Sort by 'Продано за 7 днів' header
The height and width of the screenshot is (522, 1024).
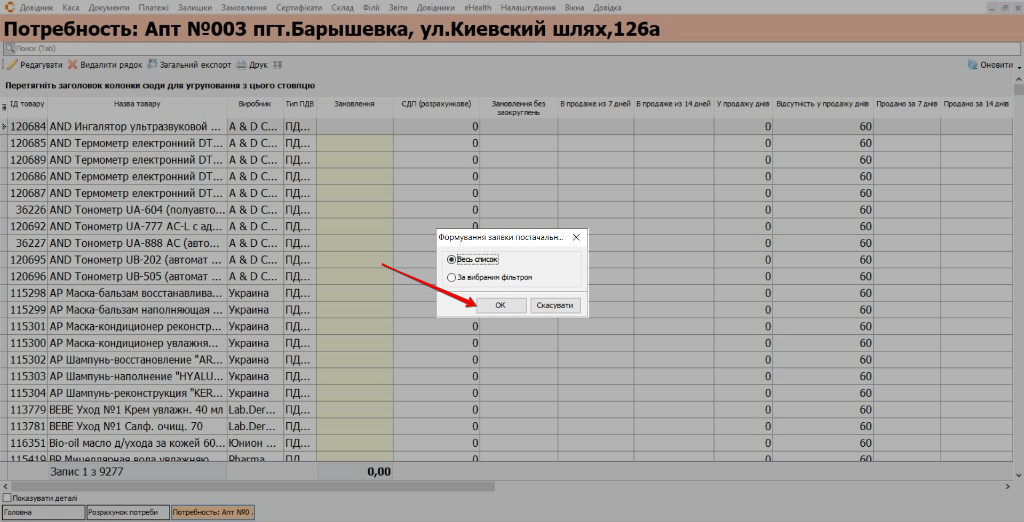[906, 107]
